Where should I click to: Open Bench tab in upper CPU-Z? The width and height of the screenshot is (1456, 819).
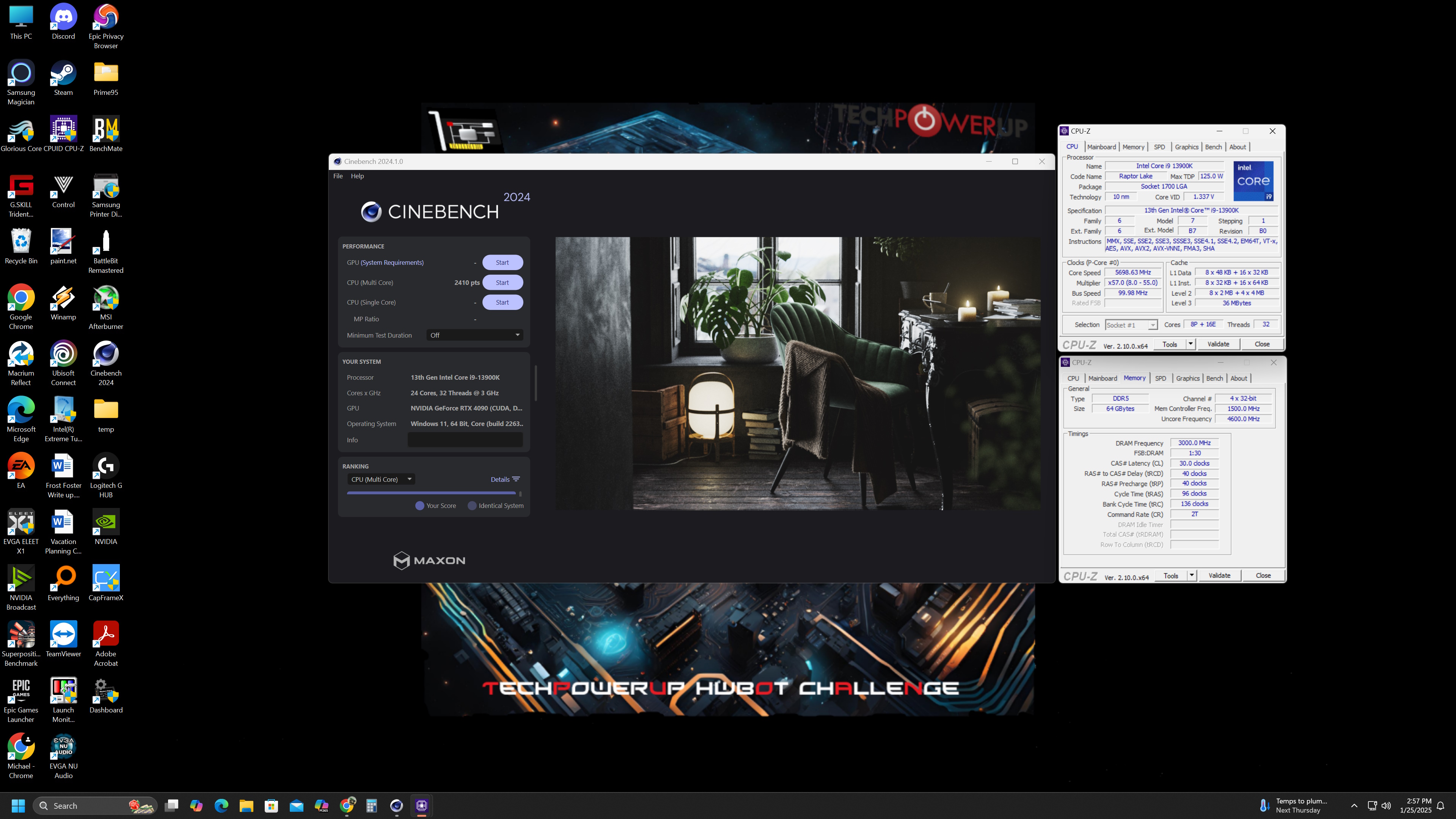pos(1213,147)
